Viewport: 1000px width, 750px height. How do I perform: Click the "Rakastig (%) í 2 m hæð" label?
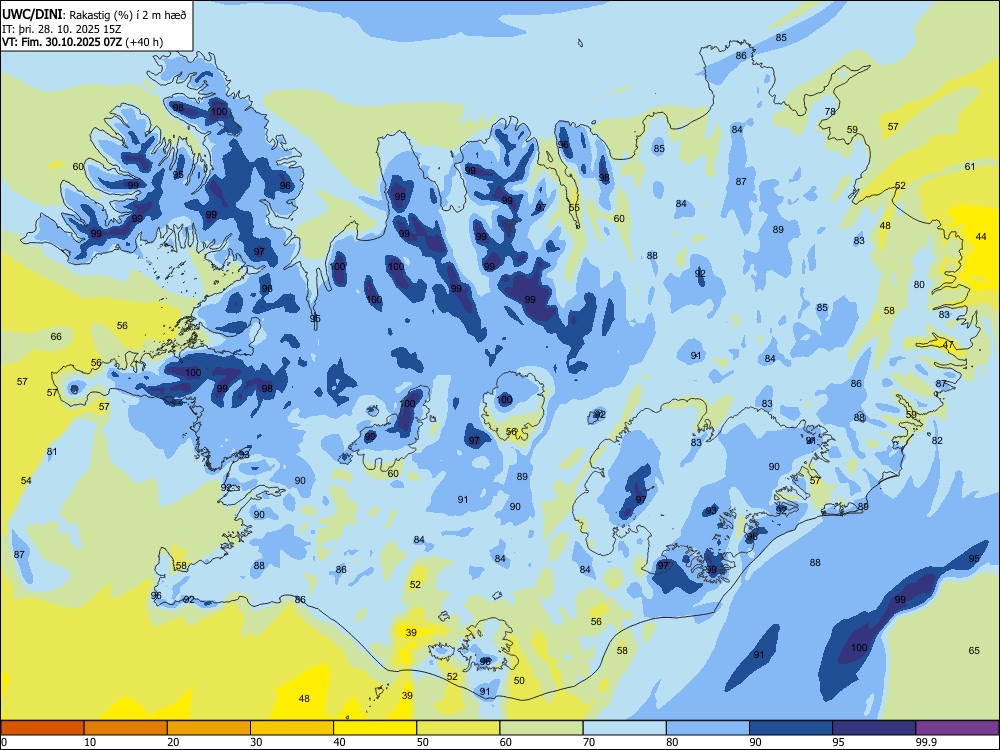128,15
